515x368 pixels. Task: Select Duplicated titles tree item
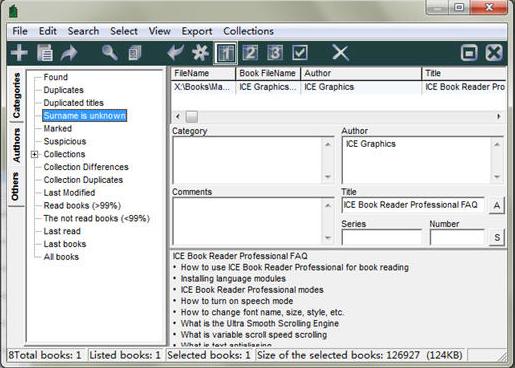73,103
